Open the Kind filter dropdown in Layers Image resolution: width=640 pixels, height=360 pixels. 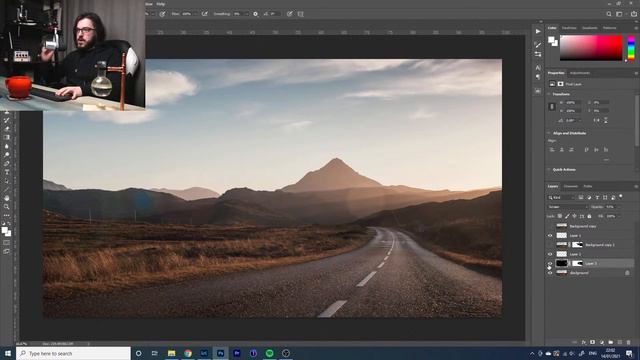561,198
